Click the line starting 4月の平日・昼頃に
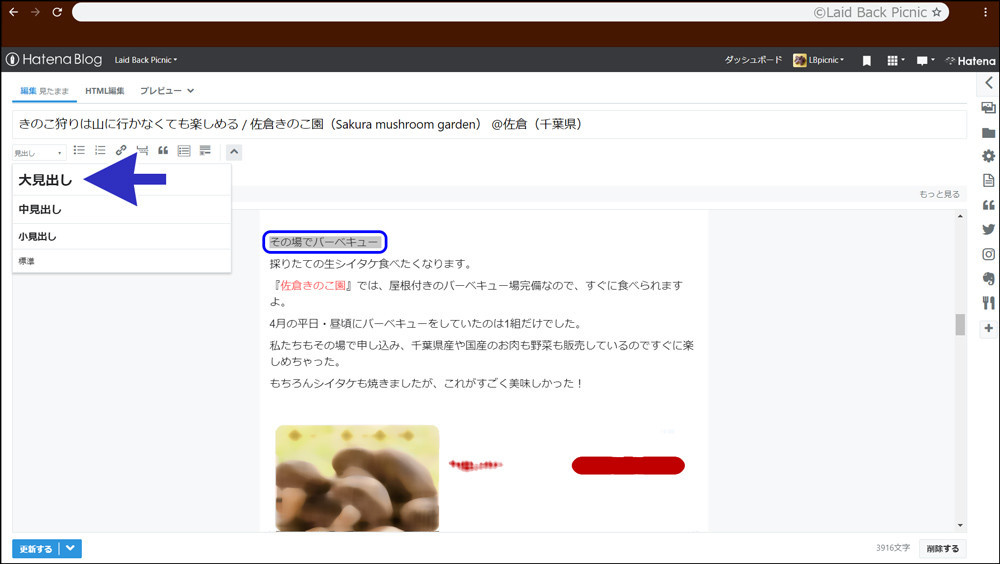 pos(425,323)
